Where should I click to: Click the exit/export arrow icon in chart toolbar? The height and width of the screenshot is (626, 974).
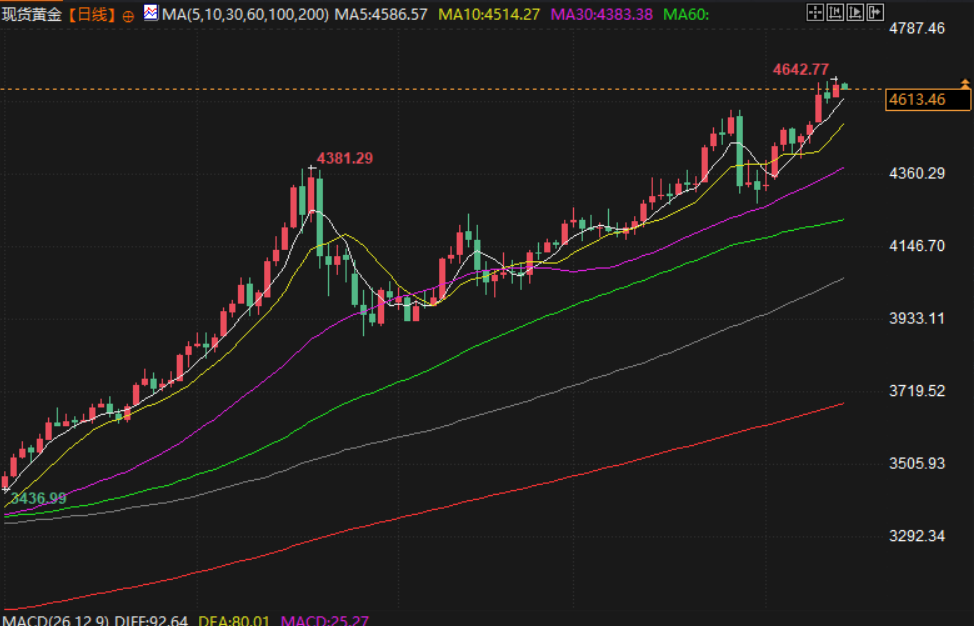[875, 12]
